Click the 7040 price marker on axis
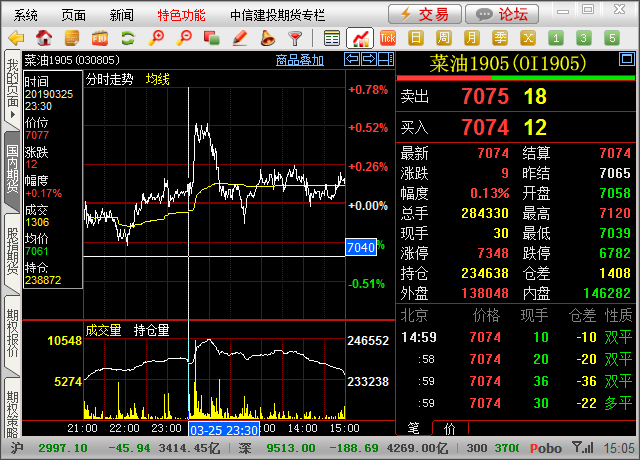The image size is (640, 460). click(359, 247)
